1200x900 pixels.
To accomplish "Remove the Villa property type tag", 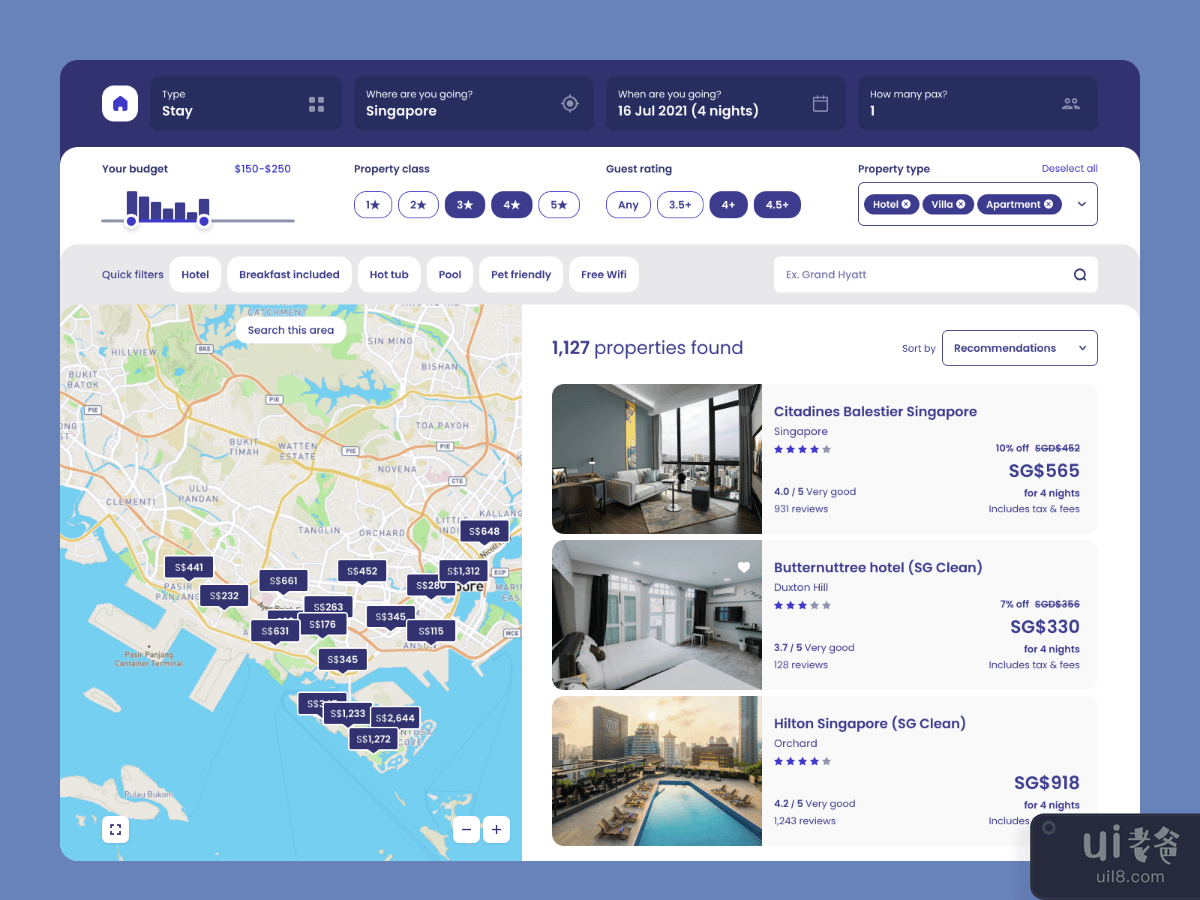I will click(x=960, y=204).
